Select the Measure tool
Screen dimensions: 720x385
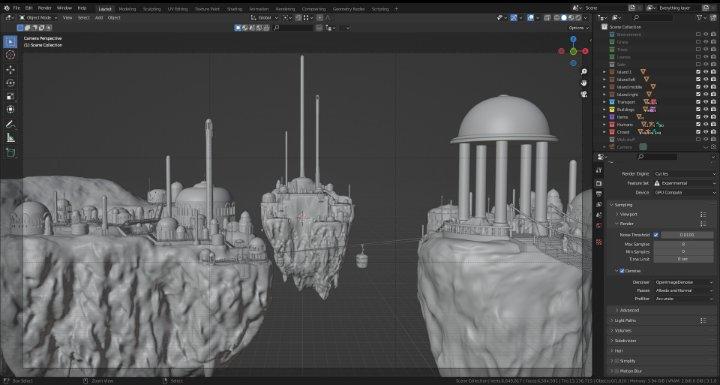pos(10,138)
